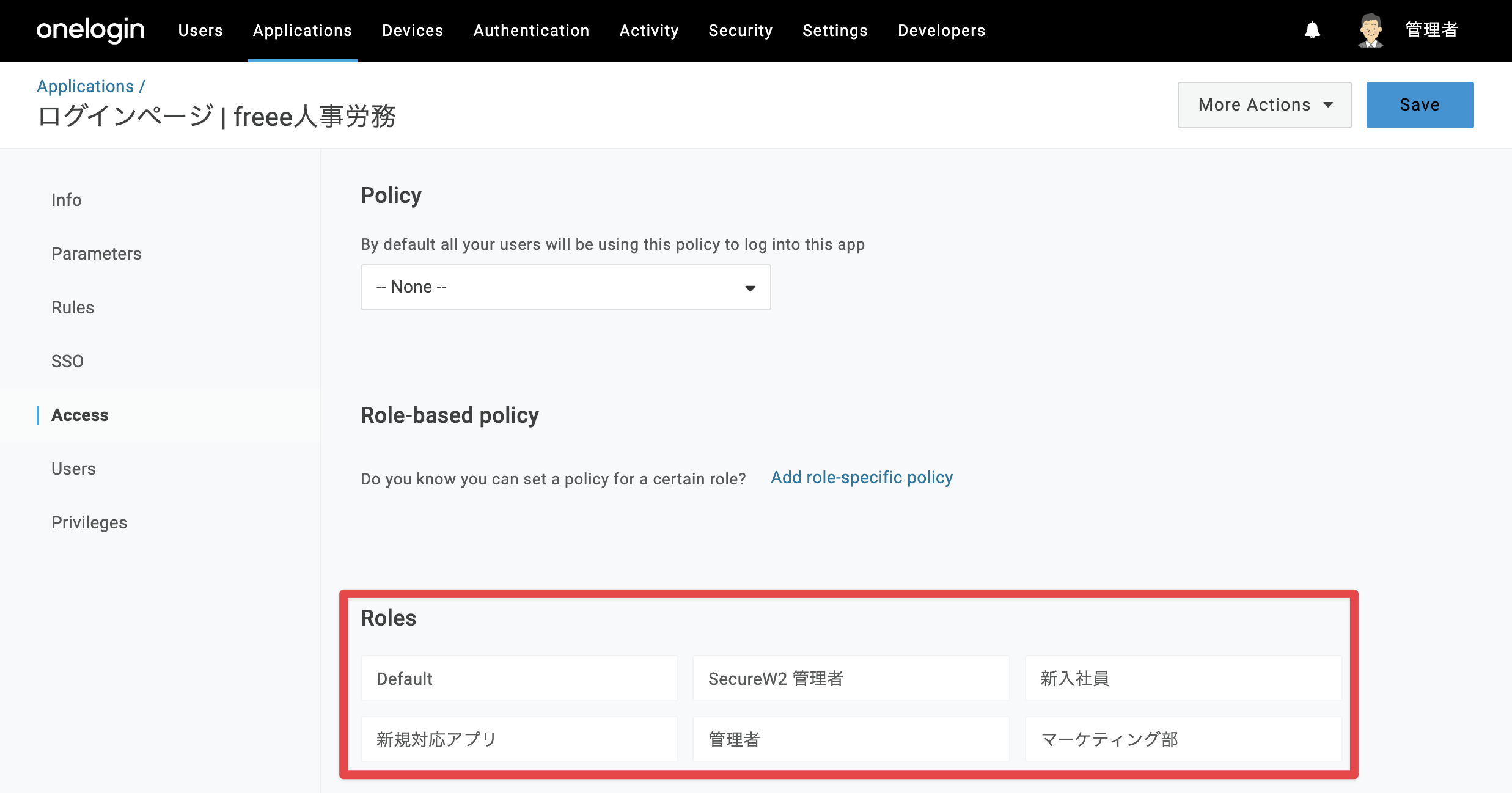Switch to the SSO sidebar tab

click(67, 361)
